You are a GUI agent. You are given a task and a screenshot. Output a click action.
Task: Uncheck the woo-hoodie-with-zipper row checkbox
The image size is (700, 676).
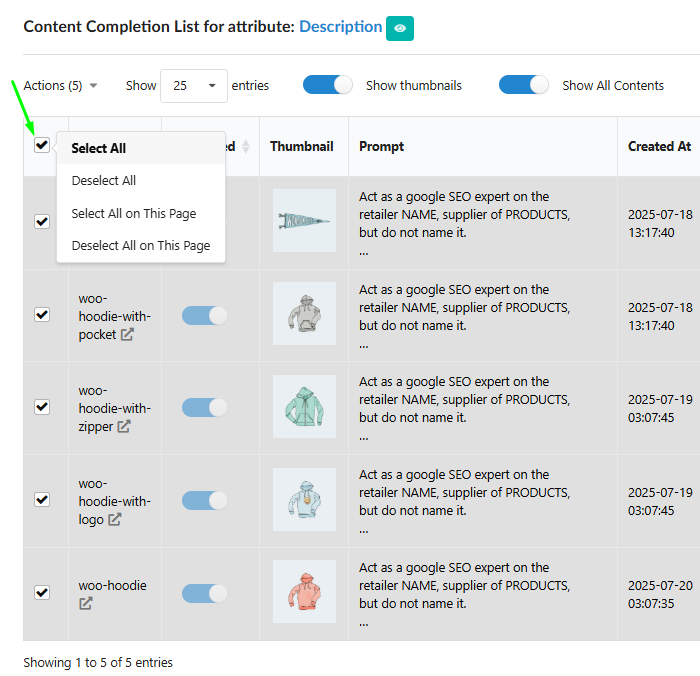pyautogui.click(x=42, y=407)
